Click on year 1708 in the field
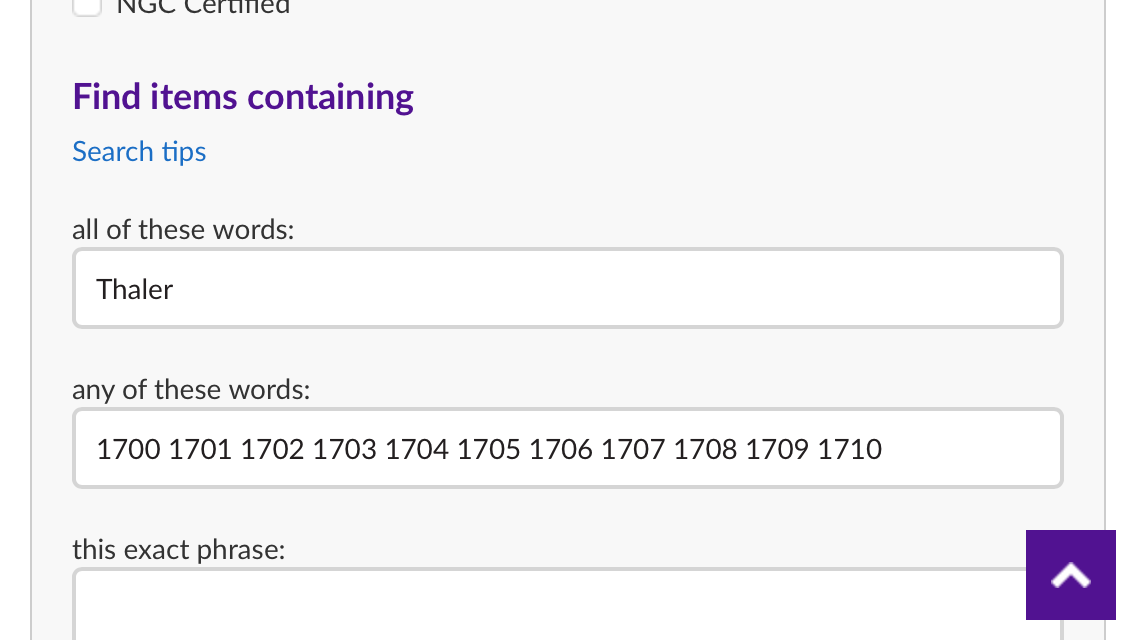1136x640 pixels. click(x=705, y=449)
